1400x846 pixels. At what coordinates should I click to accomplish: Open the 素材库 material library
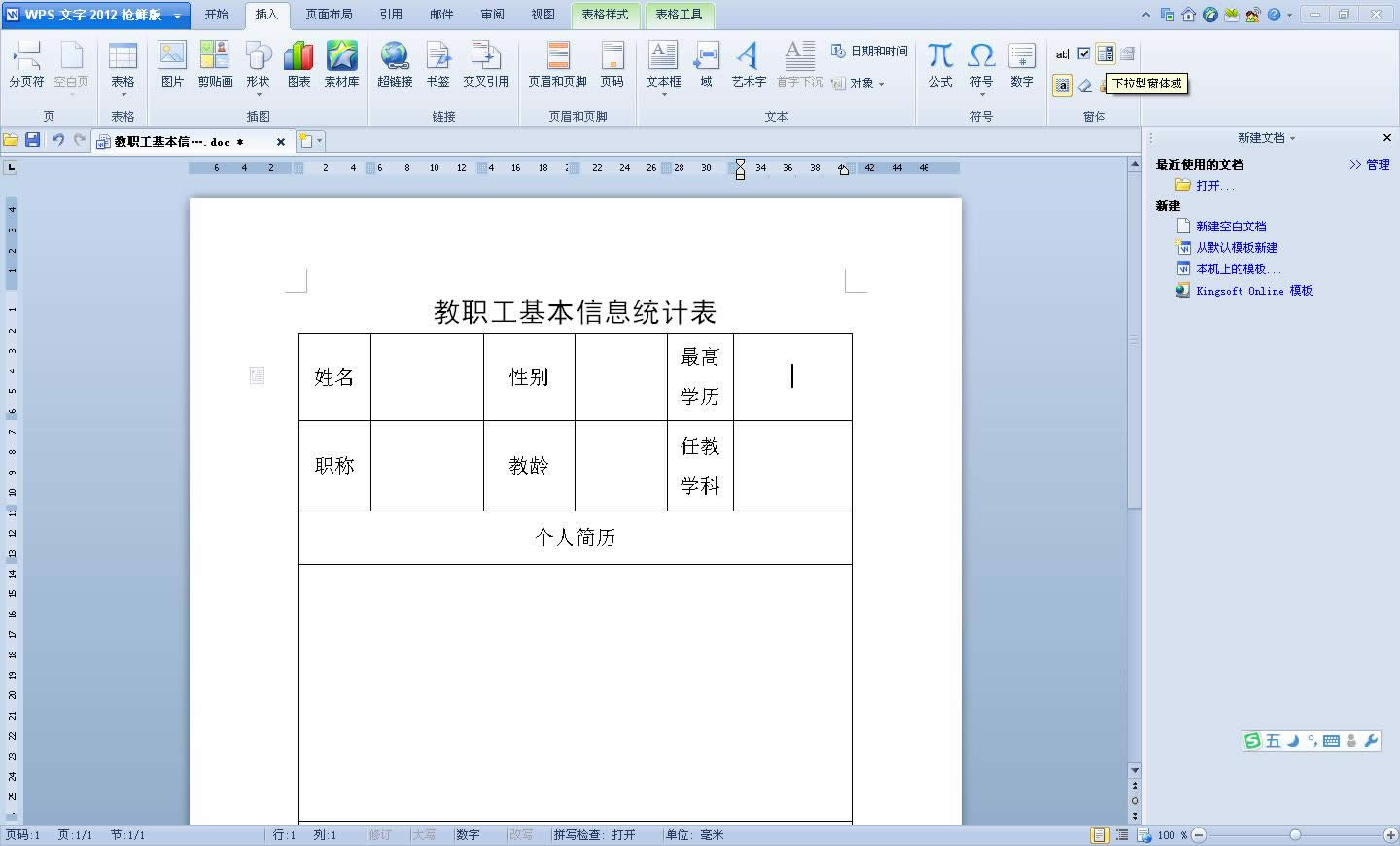[341, 65]
